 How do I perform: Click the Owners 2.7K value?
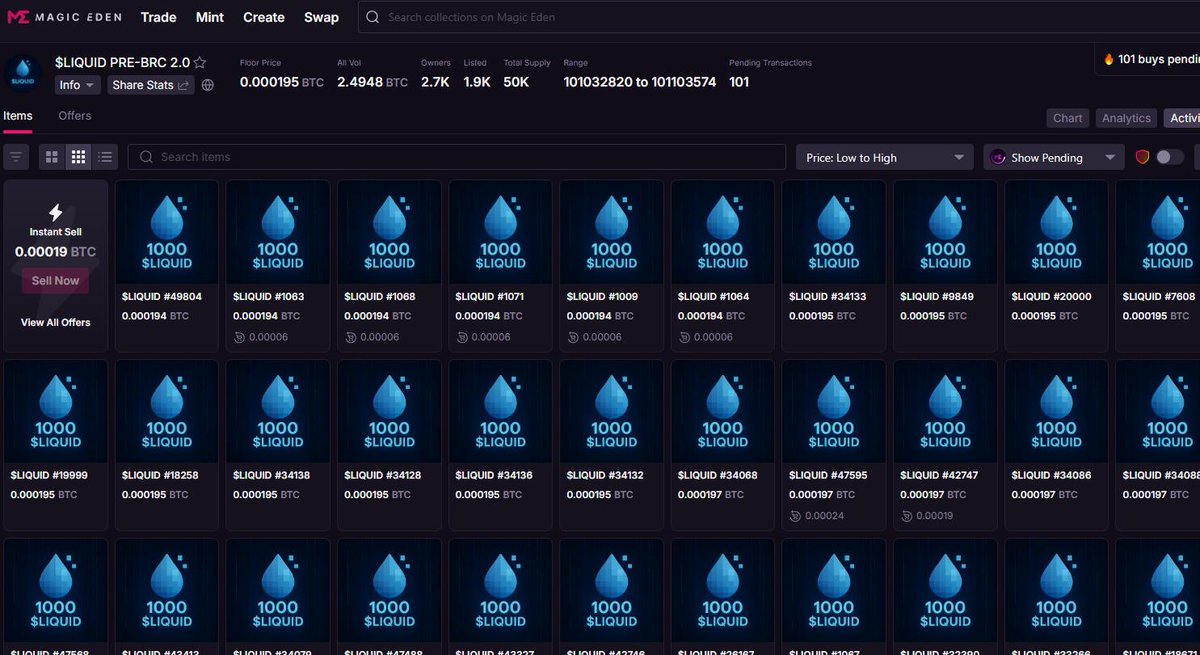click(435, 82)
